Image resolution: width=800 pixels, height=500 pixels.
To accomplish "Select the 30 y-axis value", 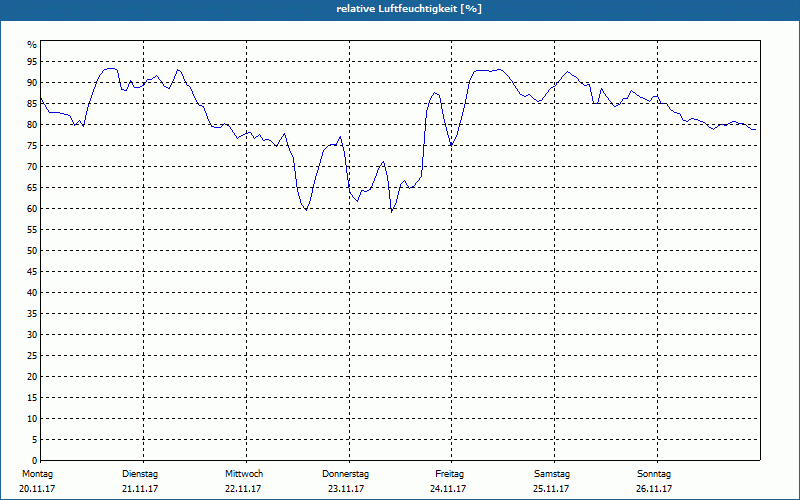I will point(32,335).
